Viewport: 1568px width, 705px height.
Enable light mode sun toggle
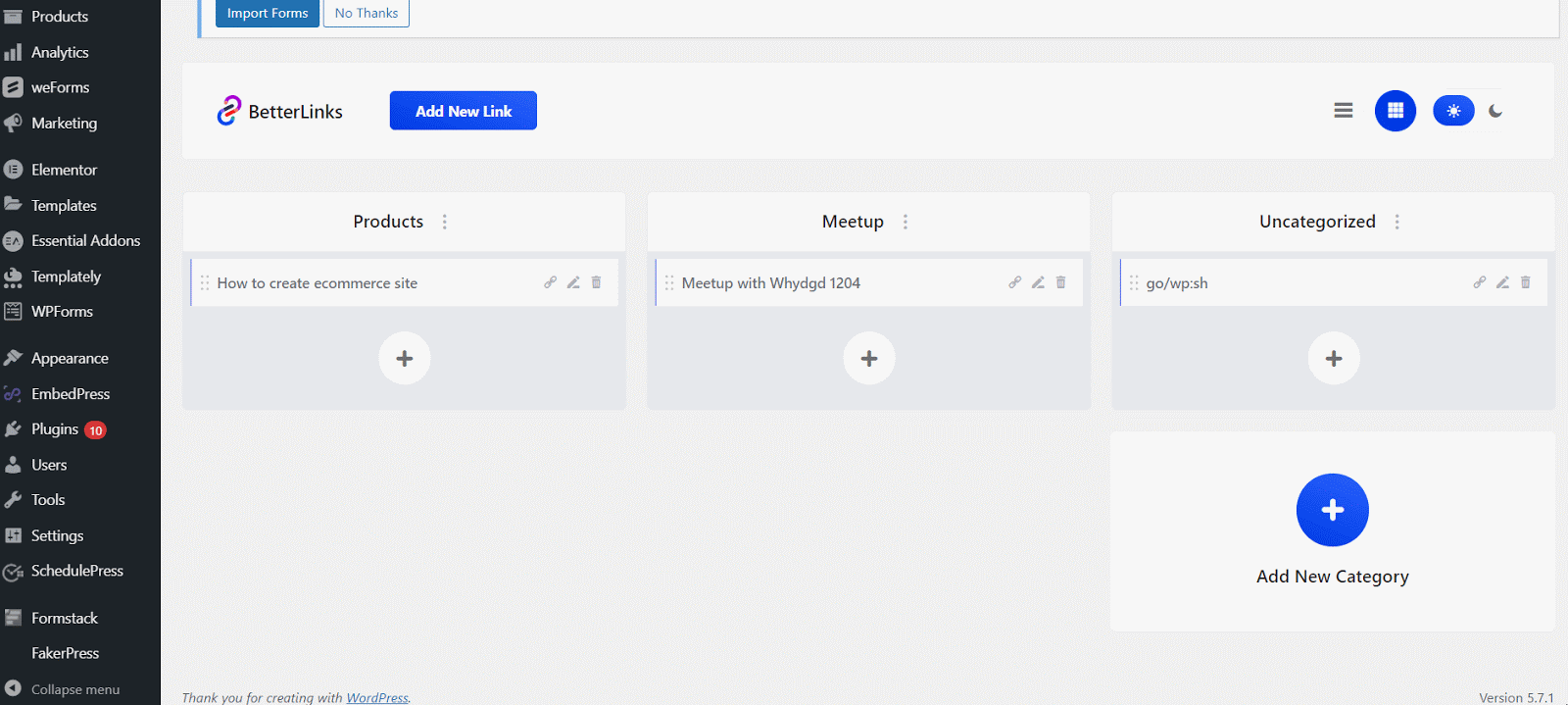[1453, 111]
